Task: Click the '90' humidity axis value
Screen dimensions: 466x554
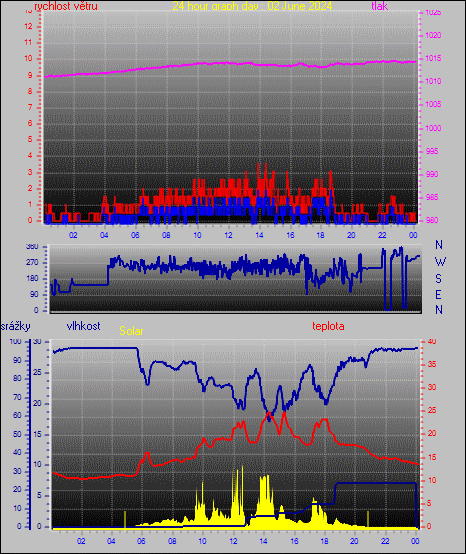Action: point(17,360)
